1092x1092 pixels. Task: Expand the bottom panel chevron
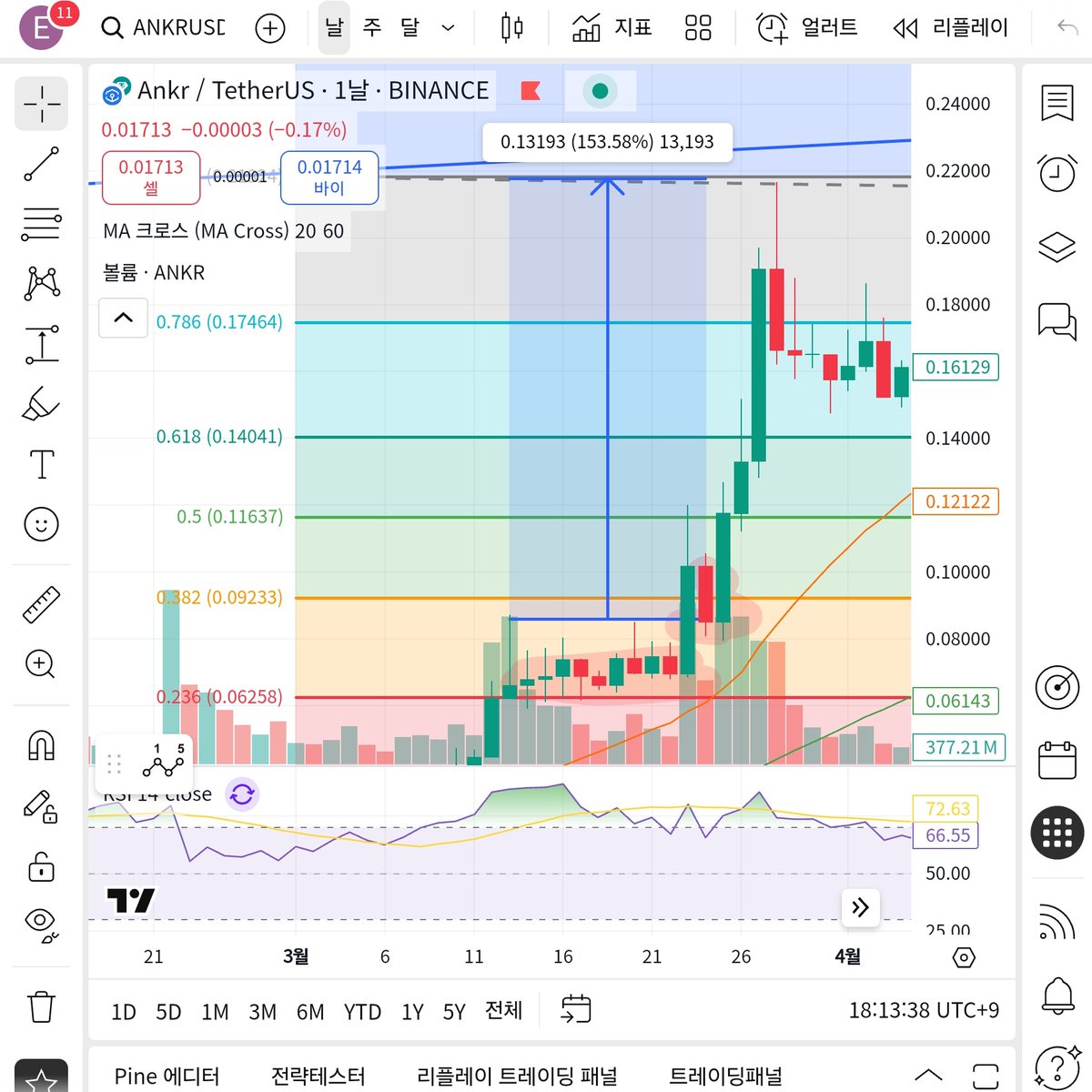[927, 1076]
